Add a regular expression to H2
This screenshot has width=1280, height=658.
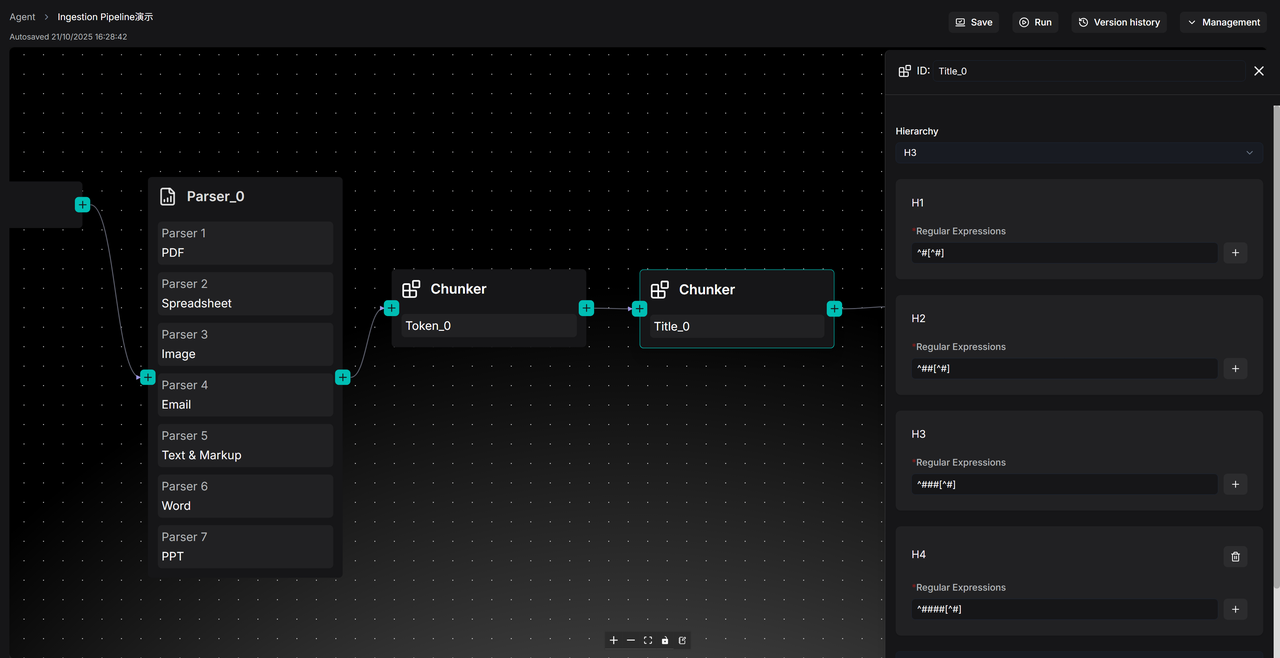point(1235,369)
